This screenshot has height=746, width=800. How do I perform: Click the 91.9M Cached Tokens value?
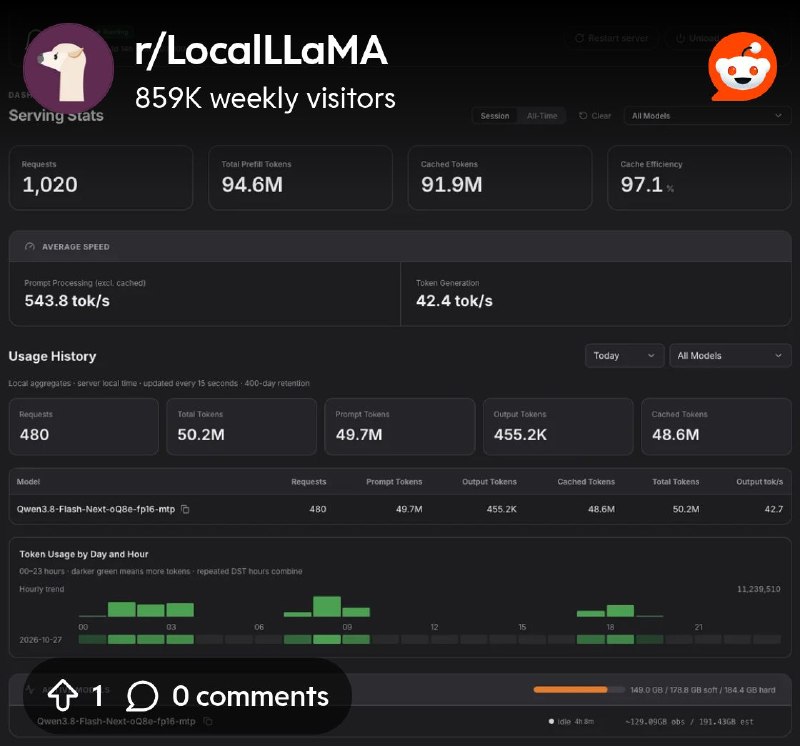click(x=452, y=184)
